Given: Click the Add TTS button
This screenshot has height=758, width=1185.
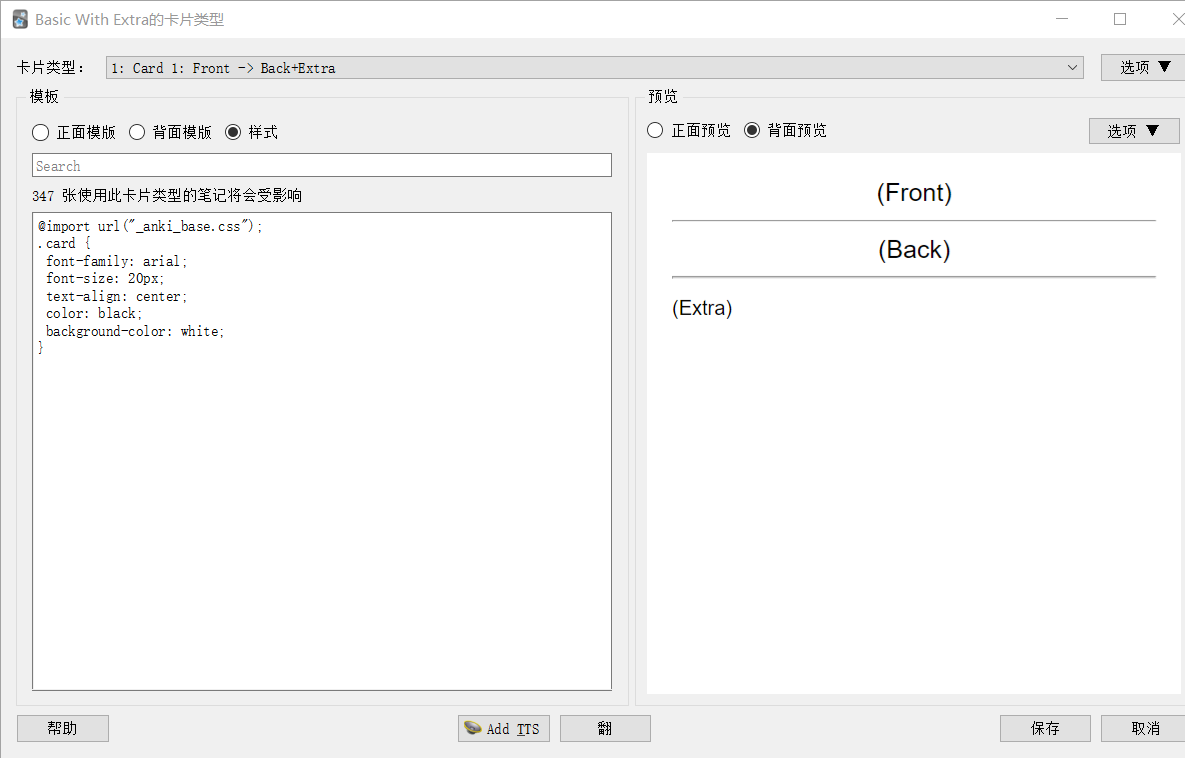Looking at the screenshot, I should [x=503, y=728].
